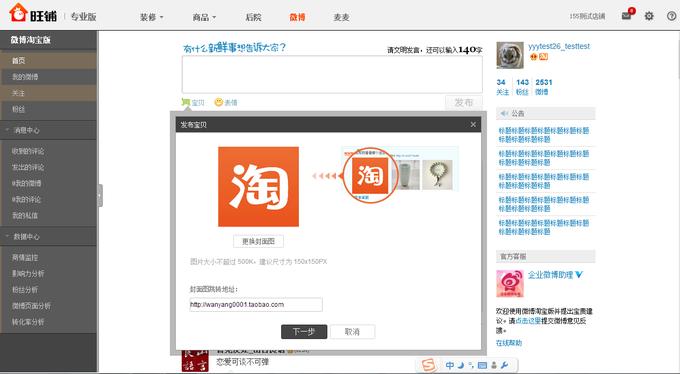Click the large orange 淘 cover image
Screen dimensions: 680x374
coord(258,187)
